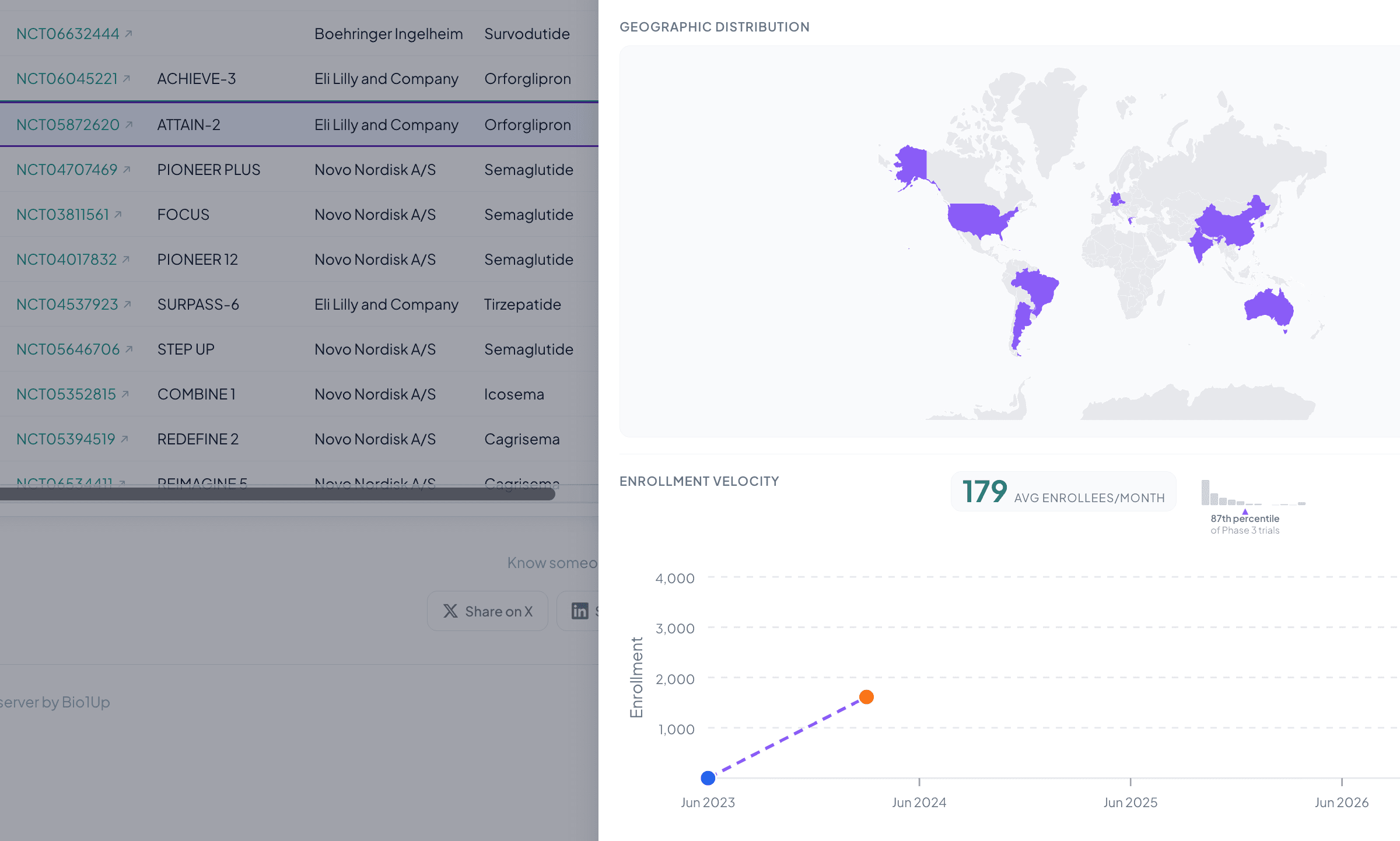Click the arrow icon after NCT05394519

[124, 439]
